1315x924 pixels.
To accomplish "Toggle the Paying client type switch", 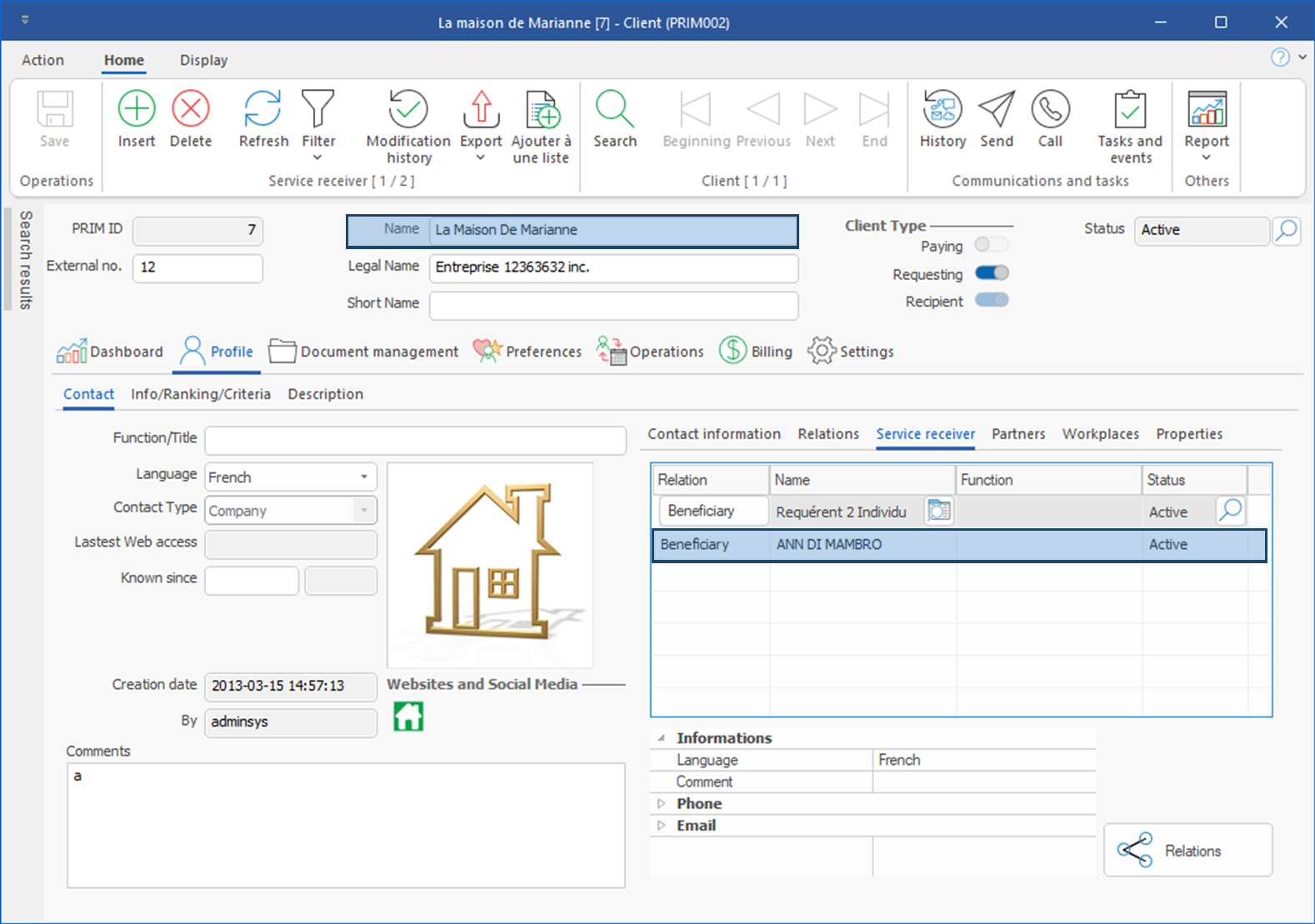I will (992, 245).
